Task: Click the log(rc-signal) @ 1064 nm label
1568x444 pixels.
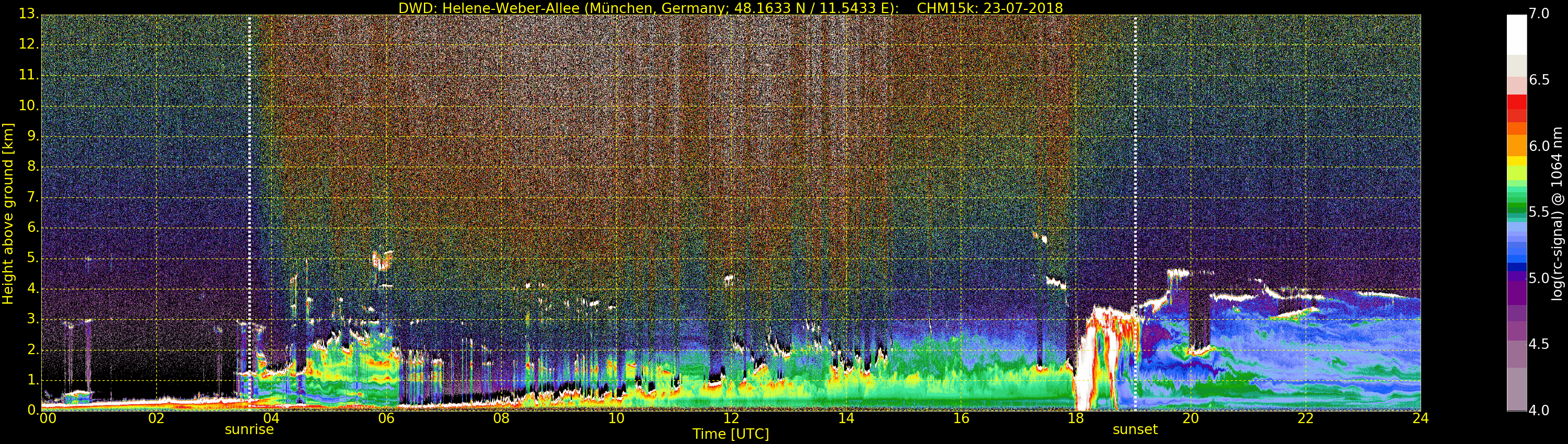Action: [1557, 213]
